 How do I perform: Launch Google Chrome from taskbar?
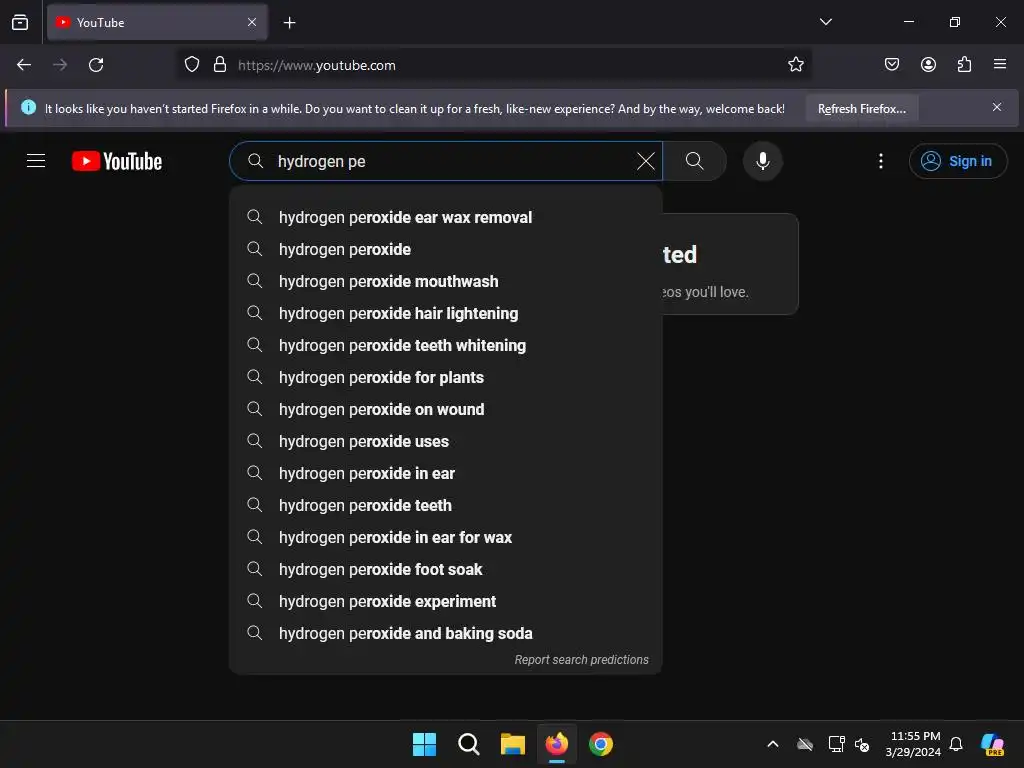coord(601,744)
